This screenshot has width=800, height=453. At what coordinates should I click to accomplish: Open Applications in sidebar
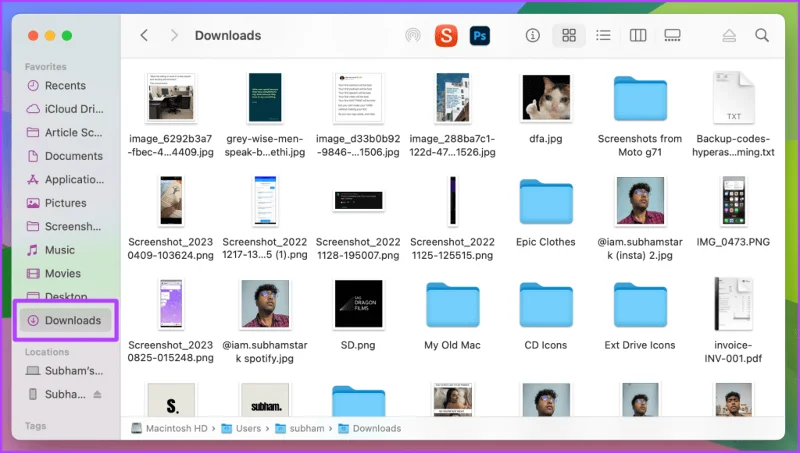coord(64,180)
